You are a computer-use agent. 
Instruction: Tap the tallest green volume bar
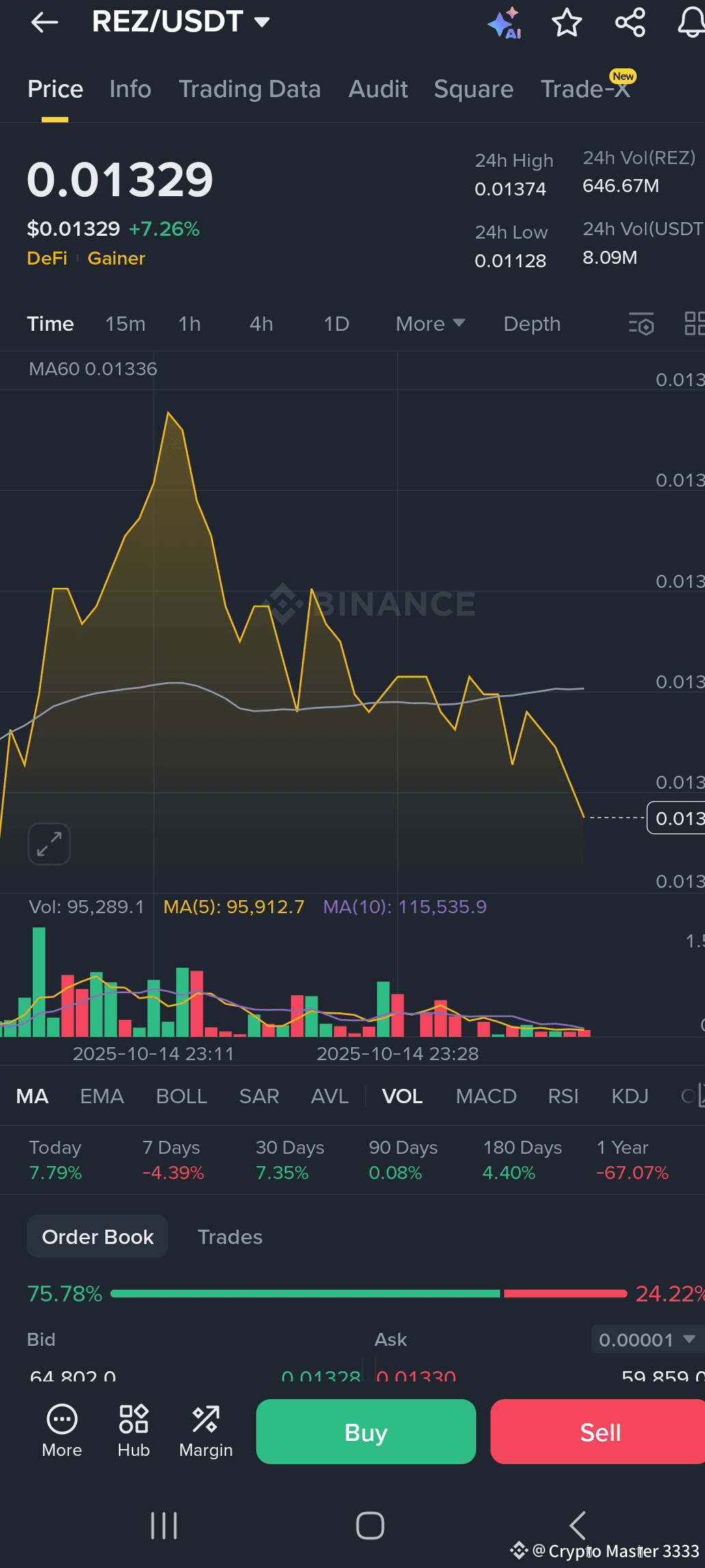[39, 982]
